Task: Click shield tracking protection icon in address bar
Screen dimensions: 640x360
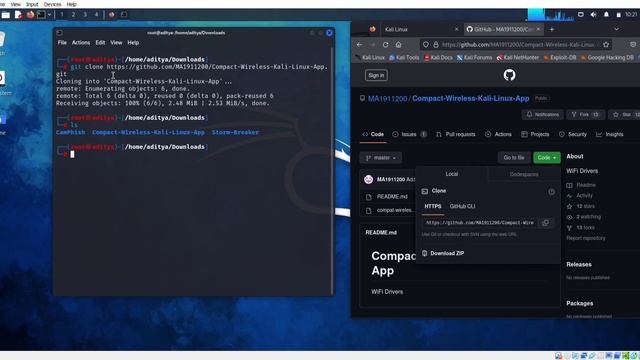Action: (426, 44)
